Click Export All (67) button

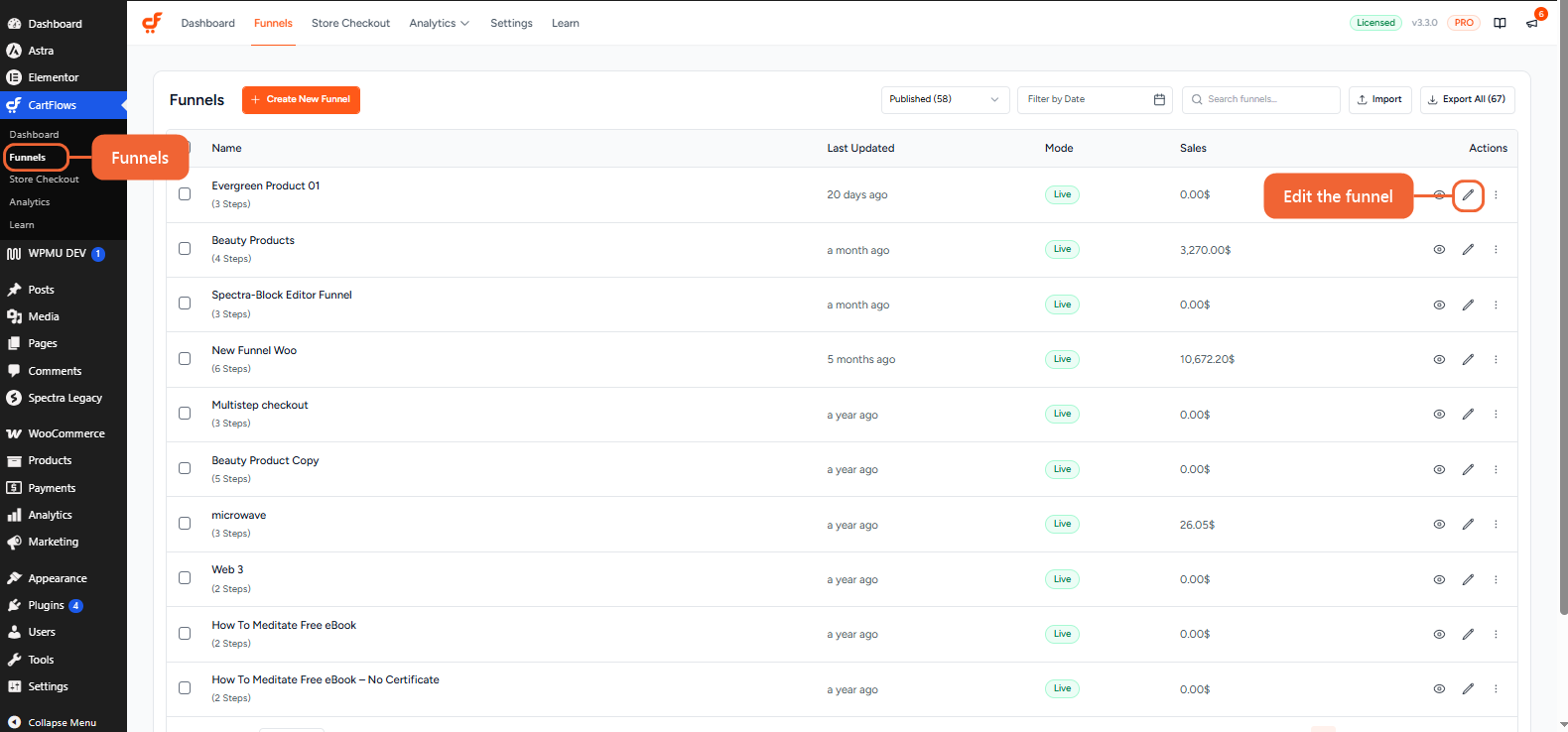point(1468,99)
